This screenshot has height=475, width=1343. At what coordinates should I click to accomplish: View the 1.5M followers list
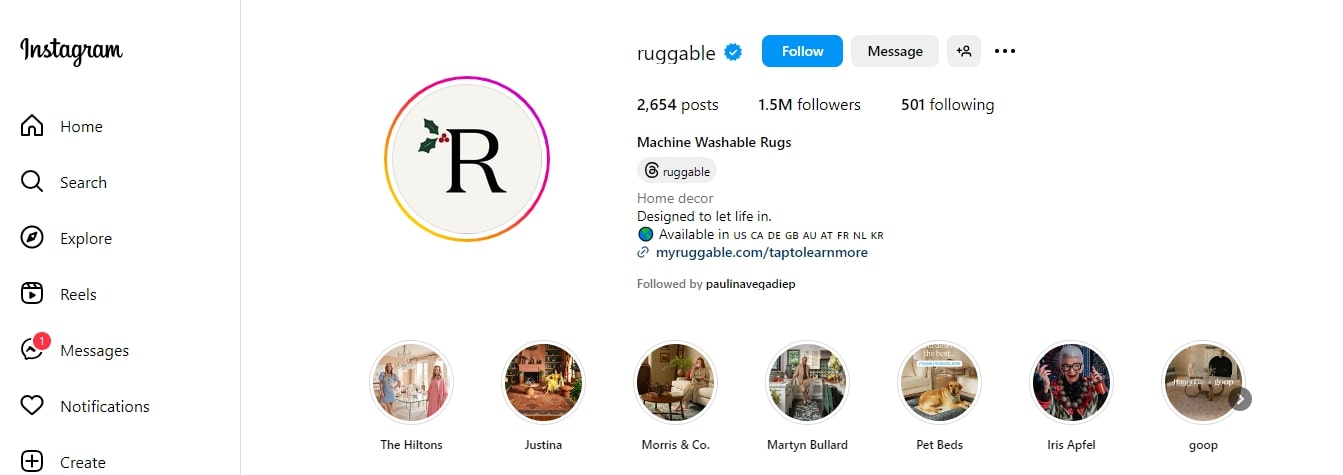809,105
